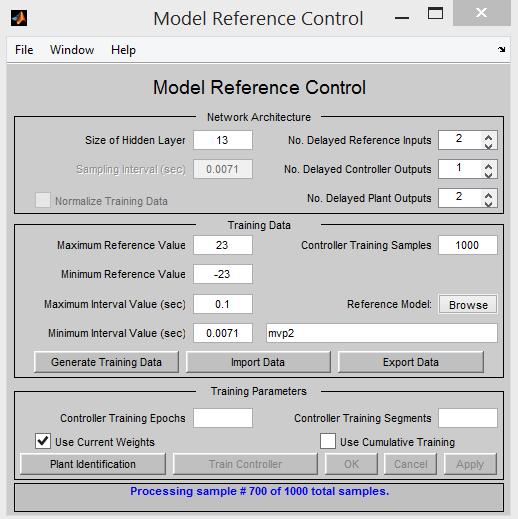Close the Model Reference Control window
518x519 pixels.
[x=481, y=13]
